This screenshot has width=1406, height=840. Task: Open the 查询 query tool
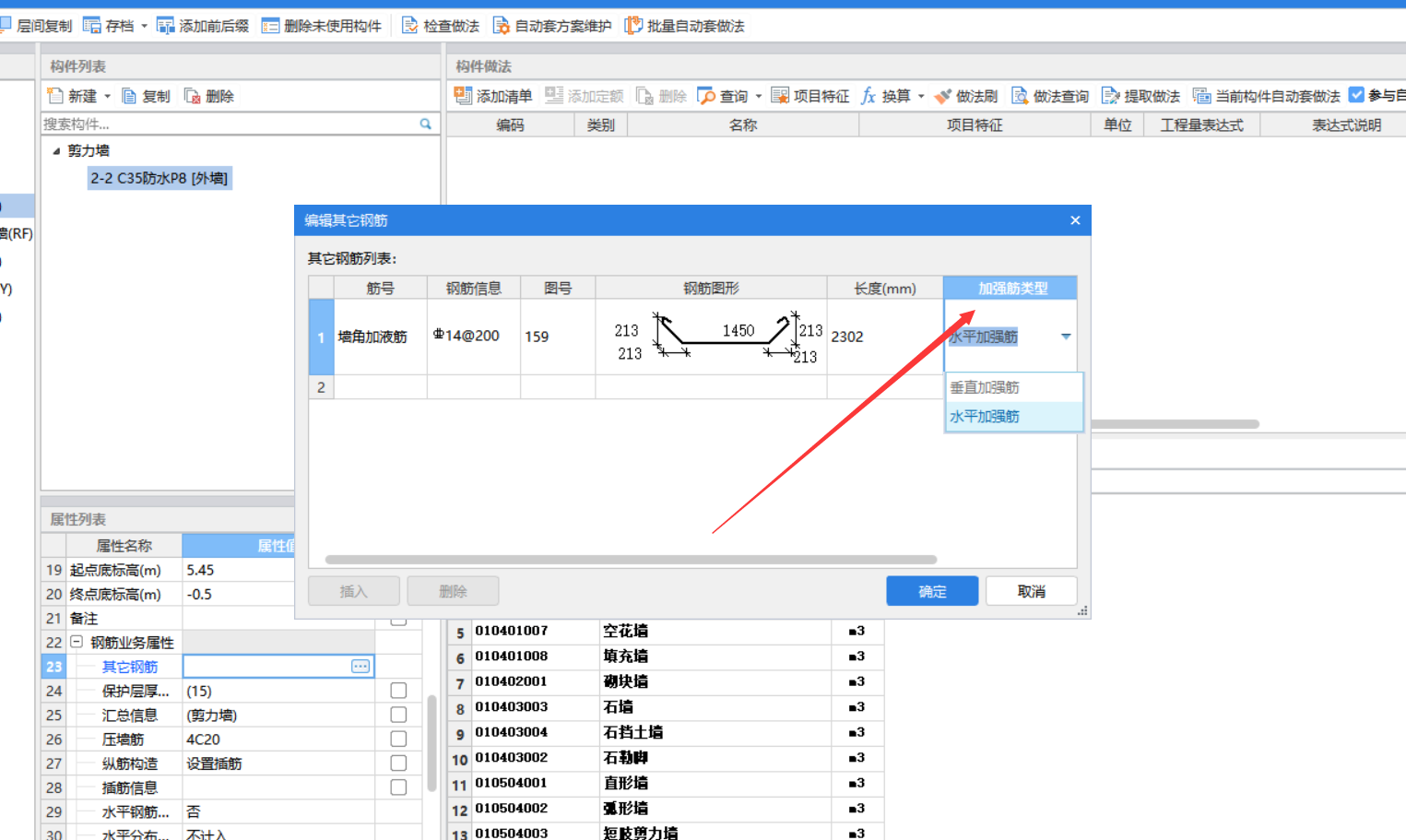pyautogui.click(x=723, y=96)
